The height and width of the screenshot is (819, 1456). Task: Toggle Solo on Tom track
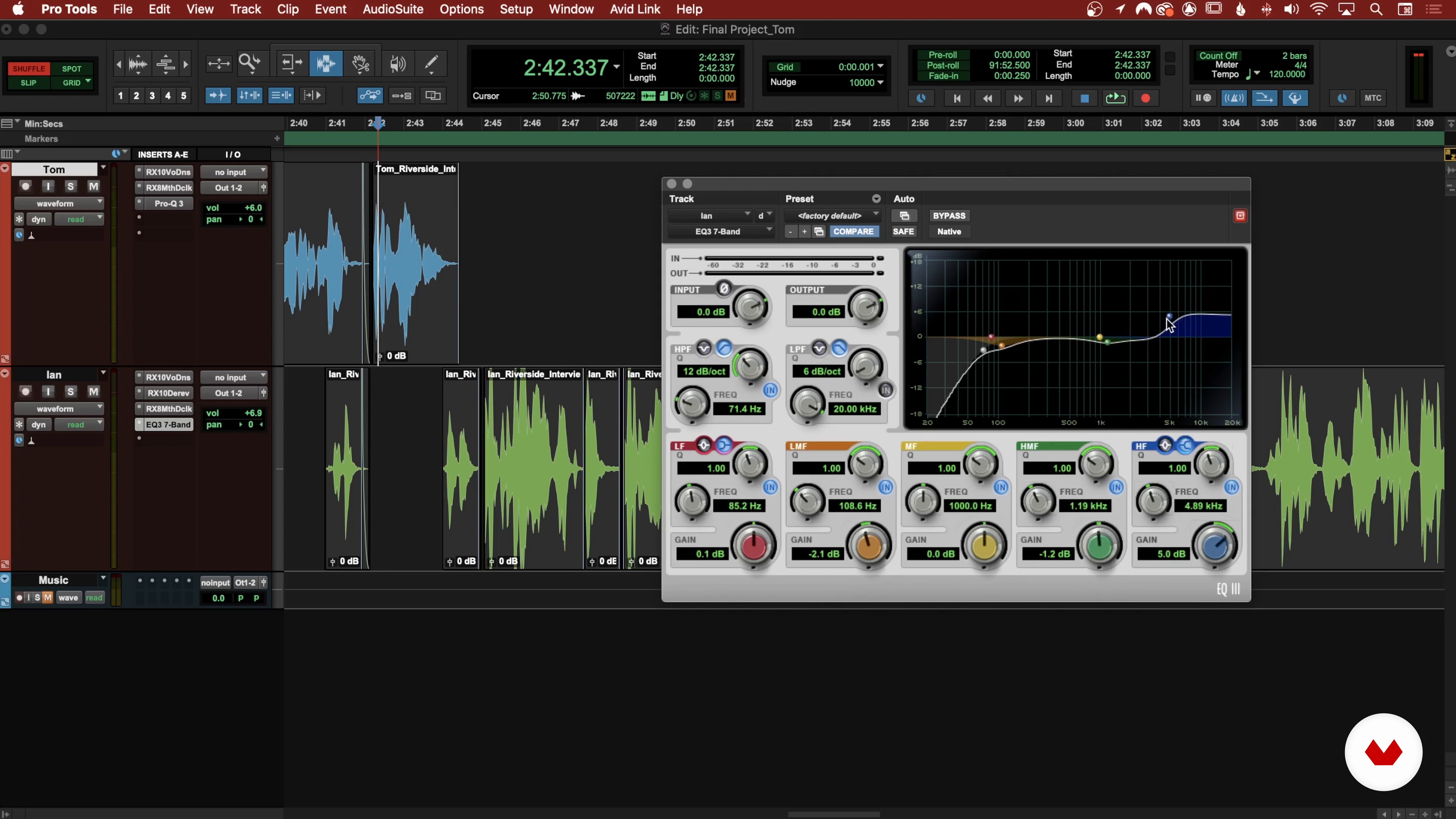(x=70, y=186)
